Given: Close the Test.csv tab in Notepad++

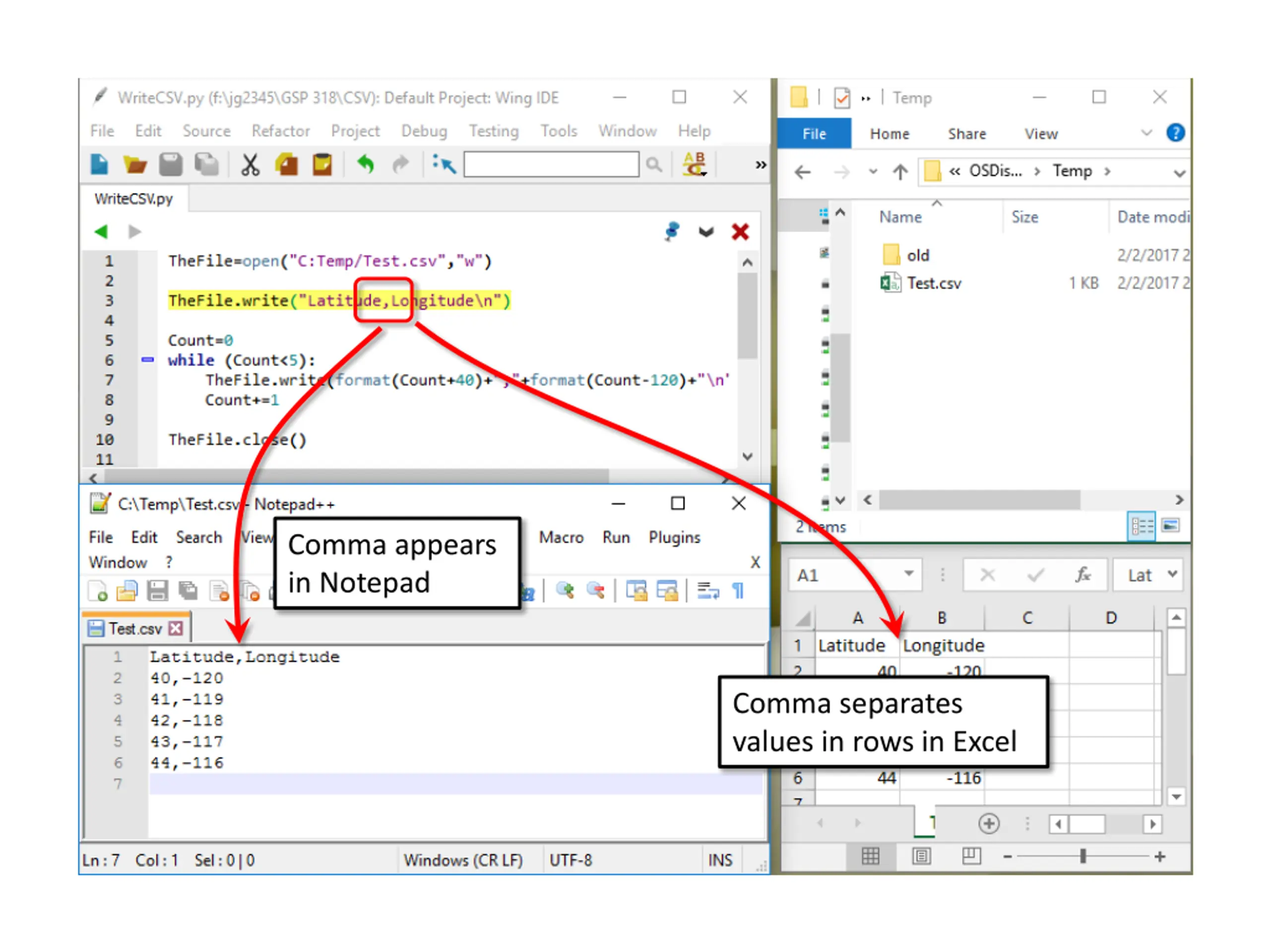Looking at the screenshot, I should 176,628.
